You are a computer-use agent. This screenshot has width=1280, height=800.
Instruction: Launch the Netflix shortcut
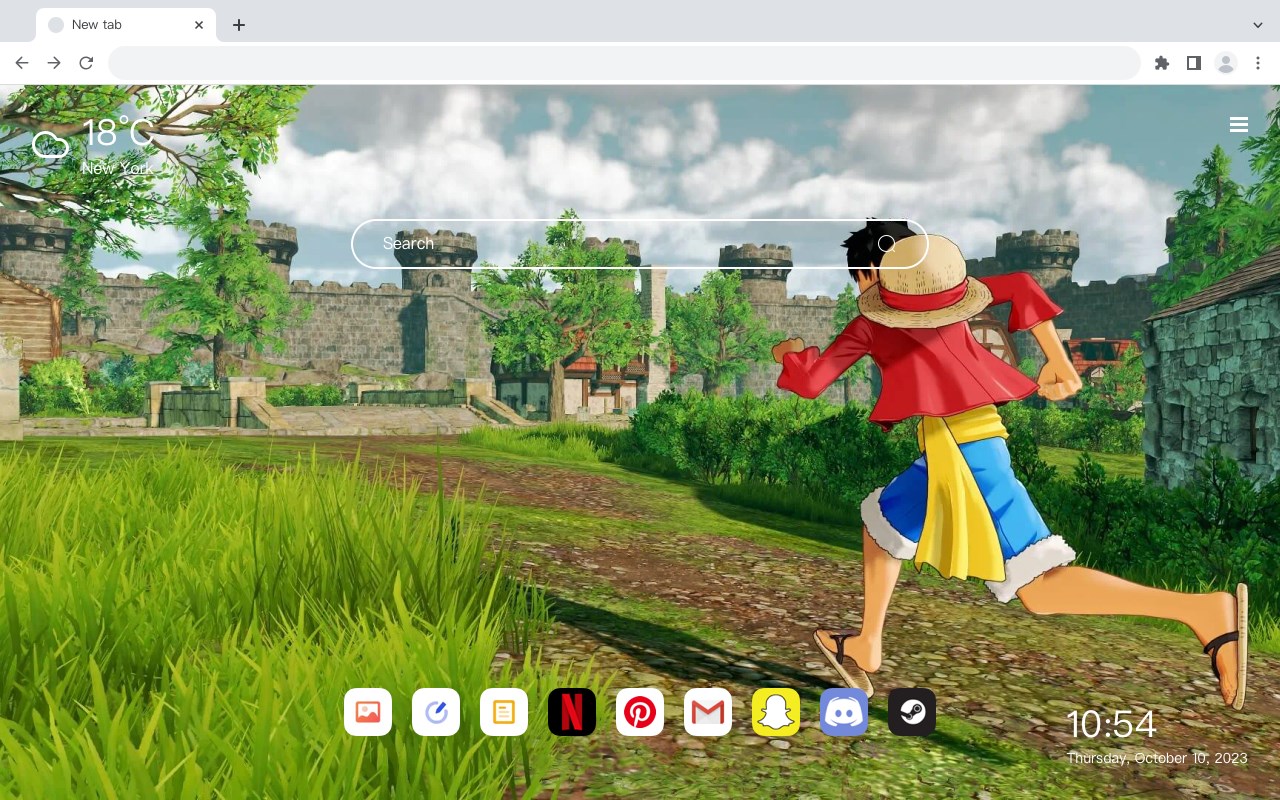pos(572,712)
